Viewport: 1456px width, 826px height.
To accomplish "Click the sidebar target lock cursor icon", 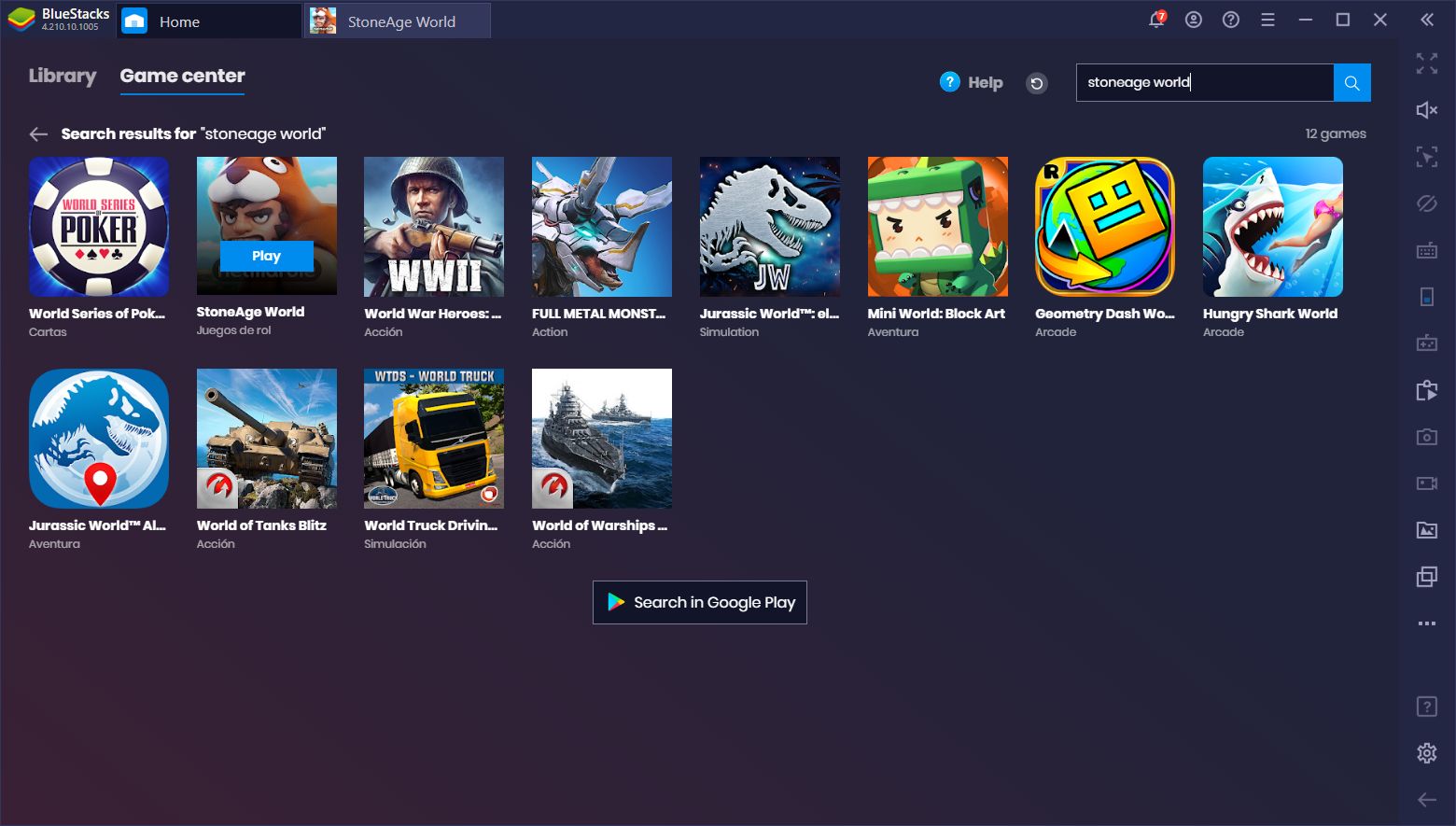I will click(x=1427, y=157).
